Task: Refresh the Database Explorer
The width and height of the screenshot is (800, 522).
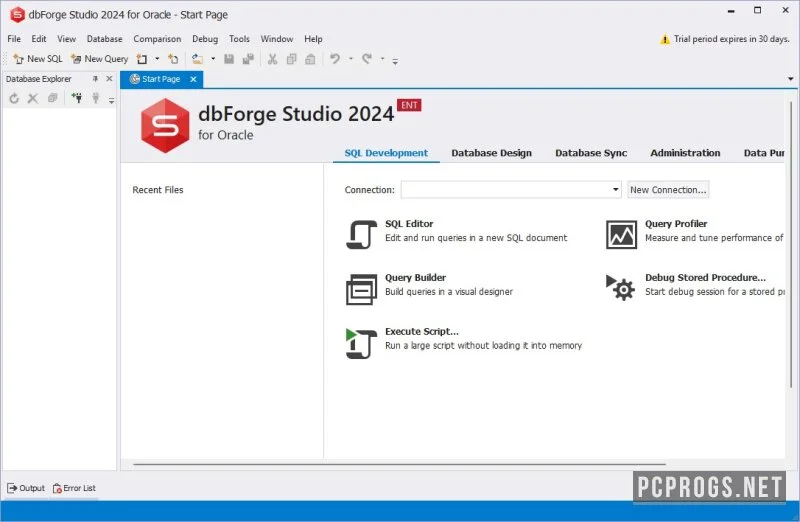Action: [x=14, y=98]
